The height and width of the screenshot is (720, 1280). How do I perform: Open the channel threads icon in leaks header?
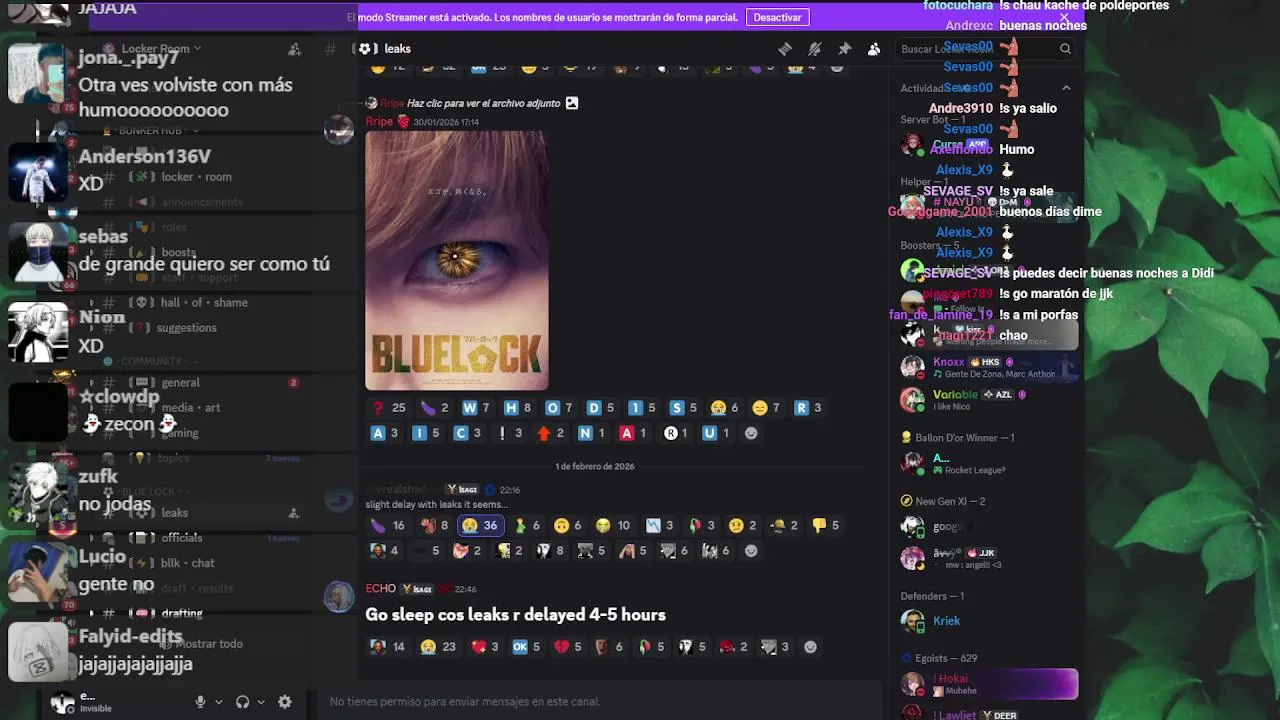coord(785,49)
